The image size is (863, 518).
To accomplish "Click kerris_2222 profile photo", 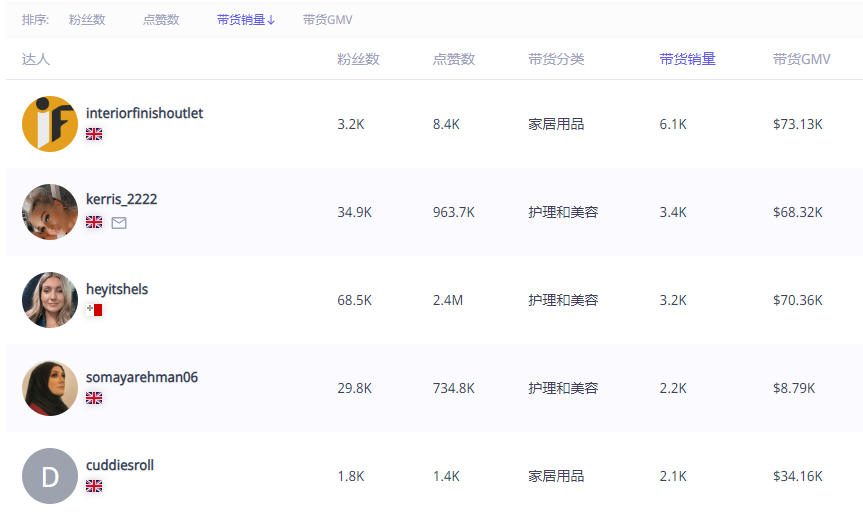I will tap(50, 212).
